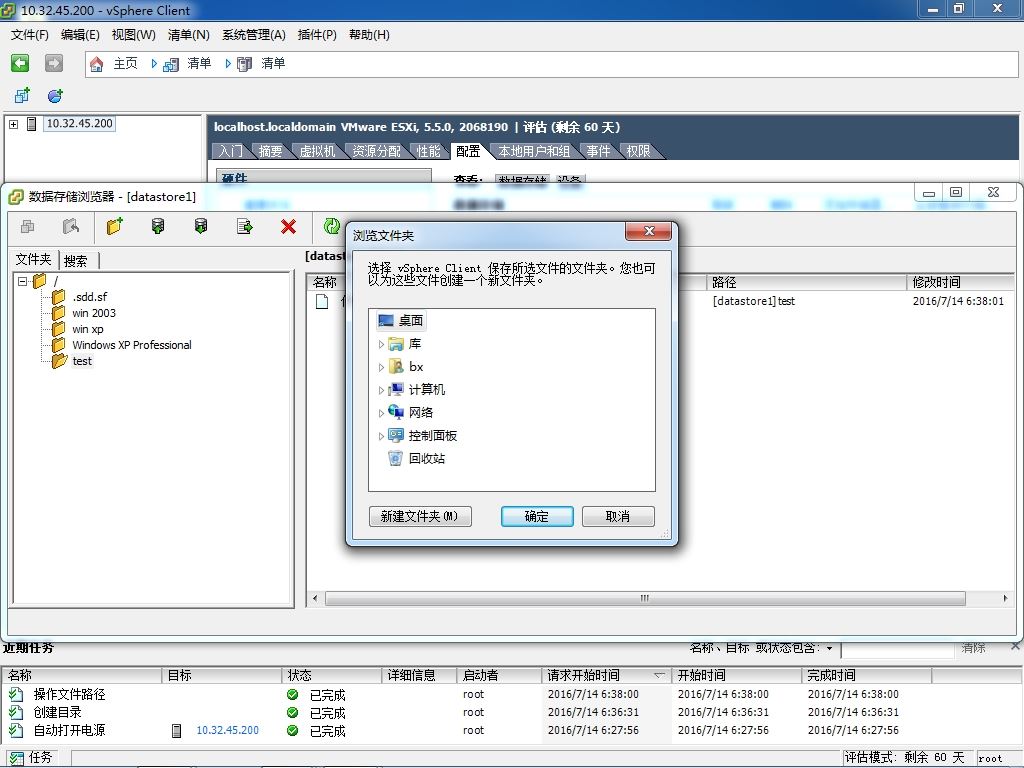Image resolution: width=1024 pixels, height=768 pixels.
Task: Expand the 计算机 node arrow
Action: (381, 390)
